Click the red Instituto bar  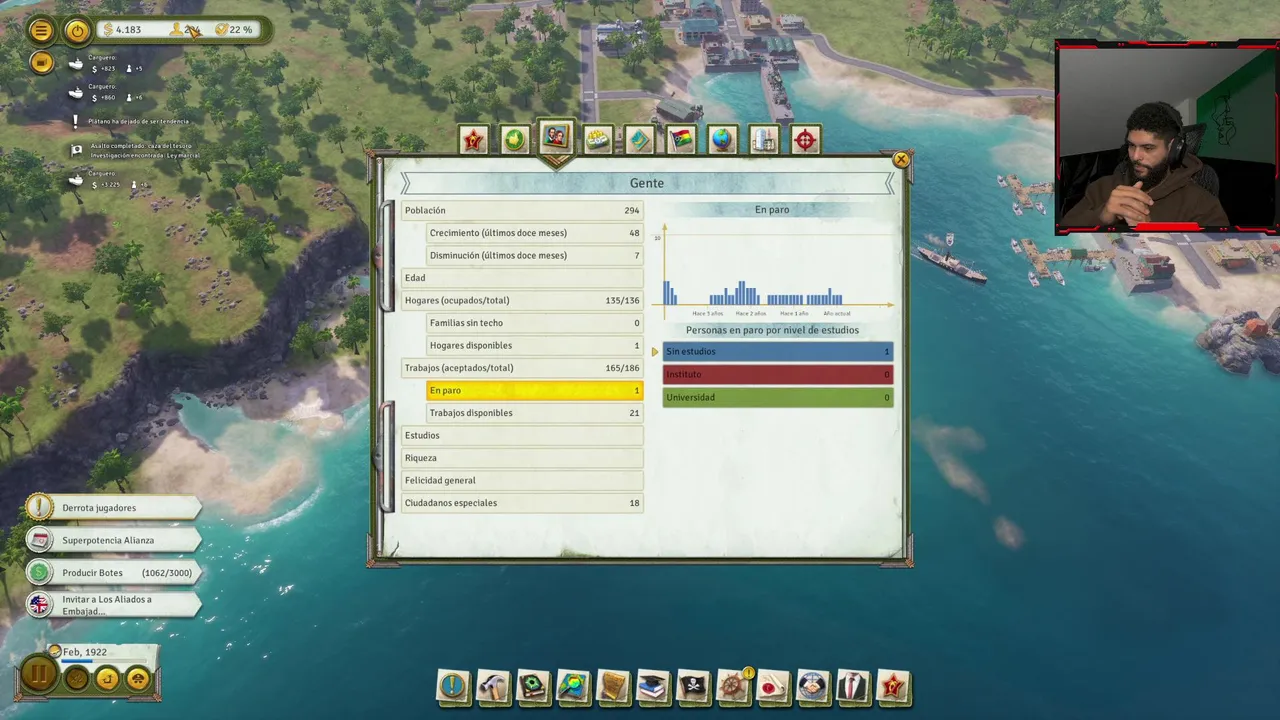tap(777, 374)
